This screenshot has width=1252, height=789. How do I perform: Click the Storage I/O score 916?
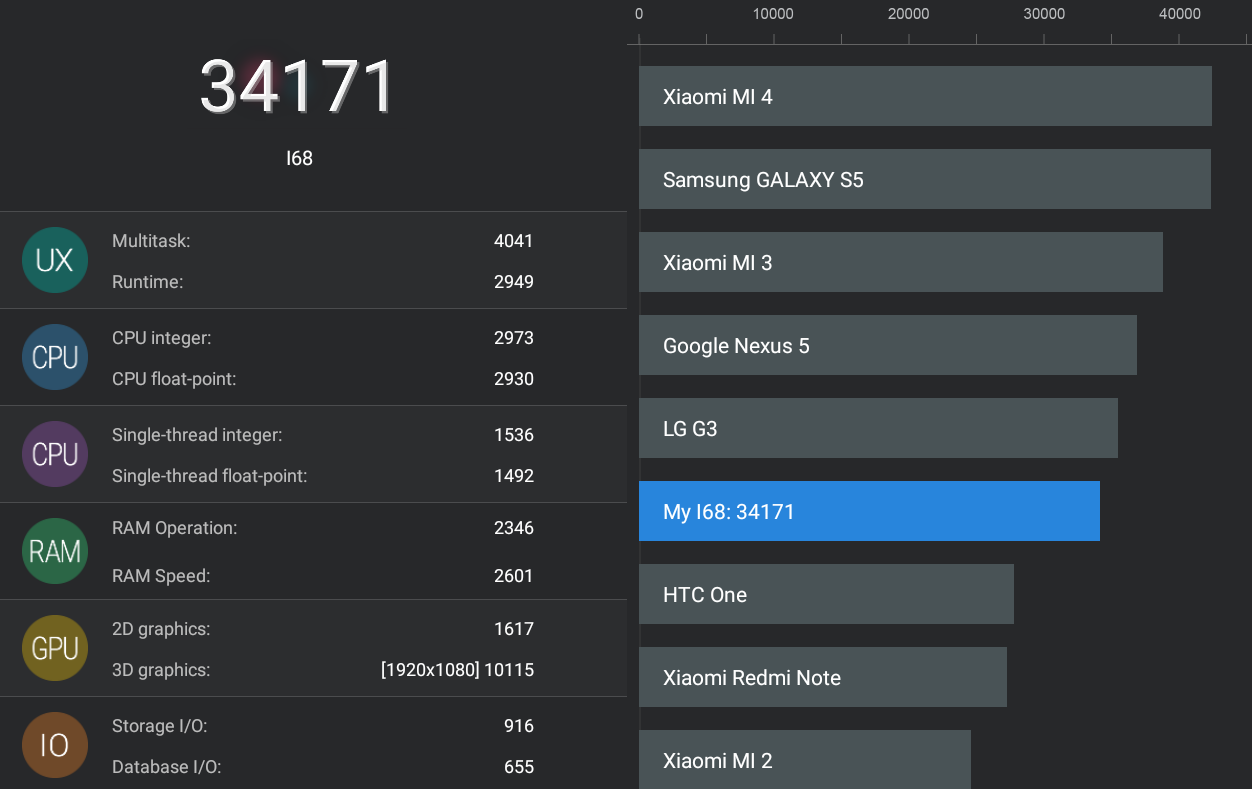519,726
